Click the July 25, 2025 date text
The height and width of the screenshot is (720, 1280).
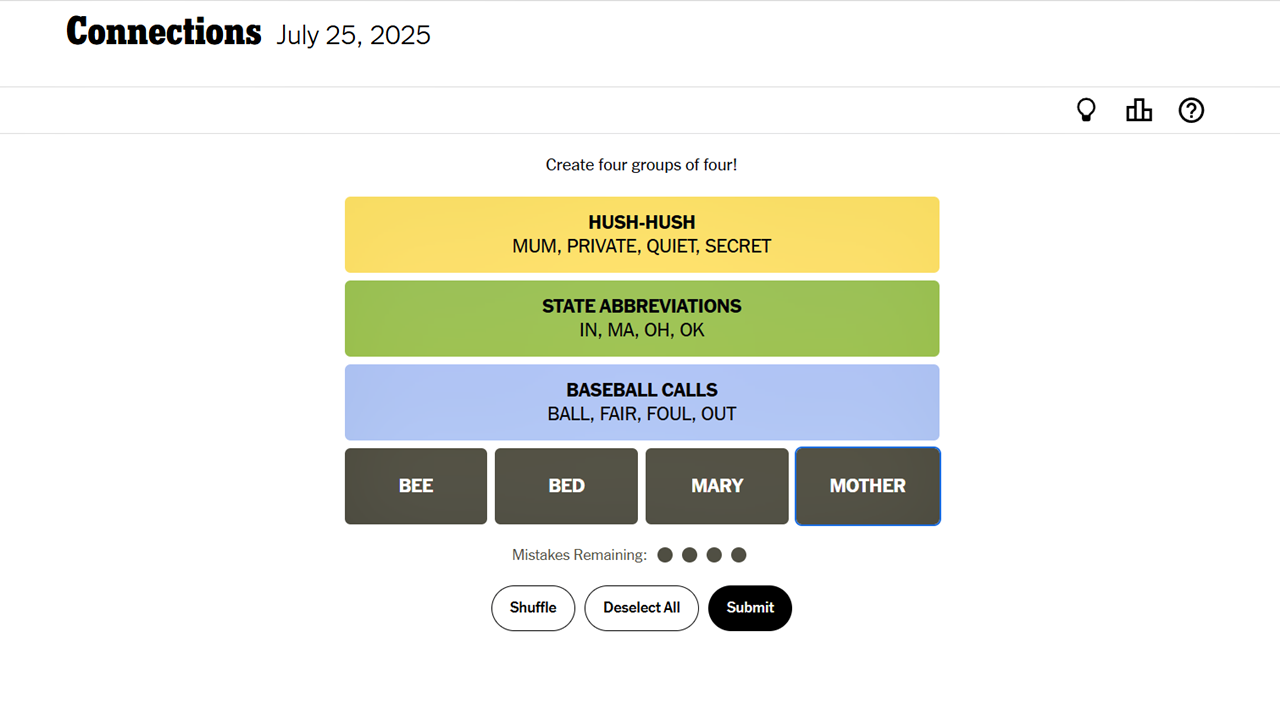click(x=353, y=35)
